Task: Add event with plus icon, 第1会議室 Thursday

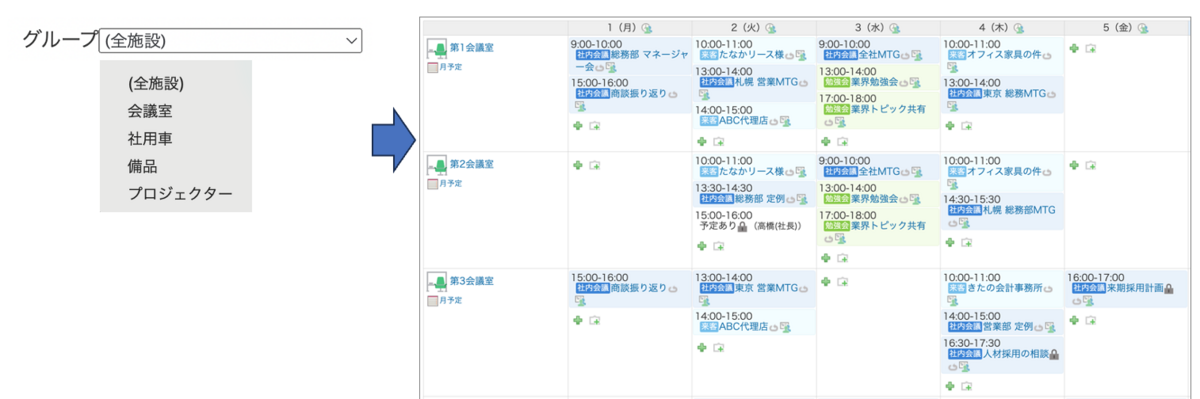Action: [x=950, y=127]
